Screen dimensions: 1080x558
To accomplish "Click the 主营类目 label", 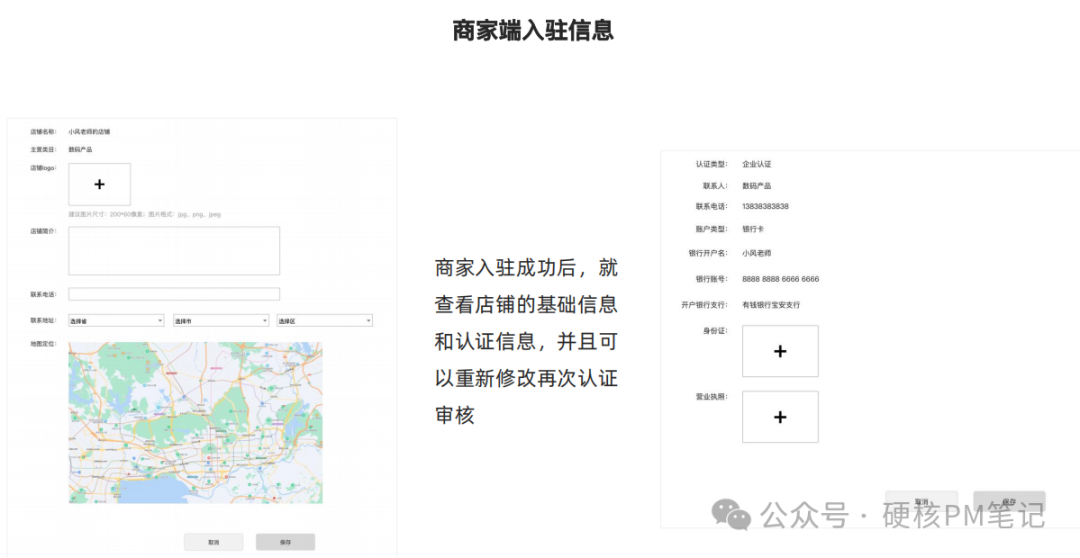I will (43, 149).
